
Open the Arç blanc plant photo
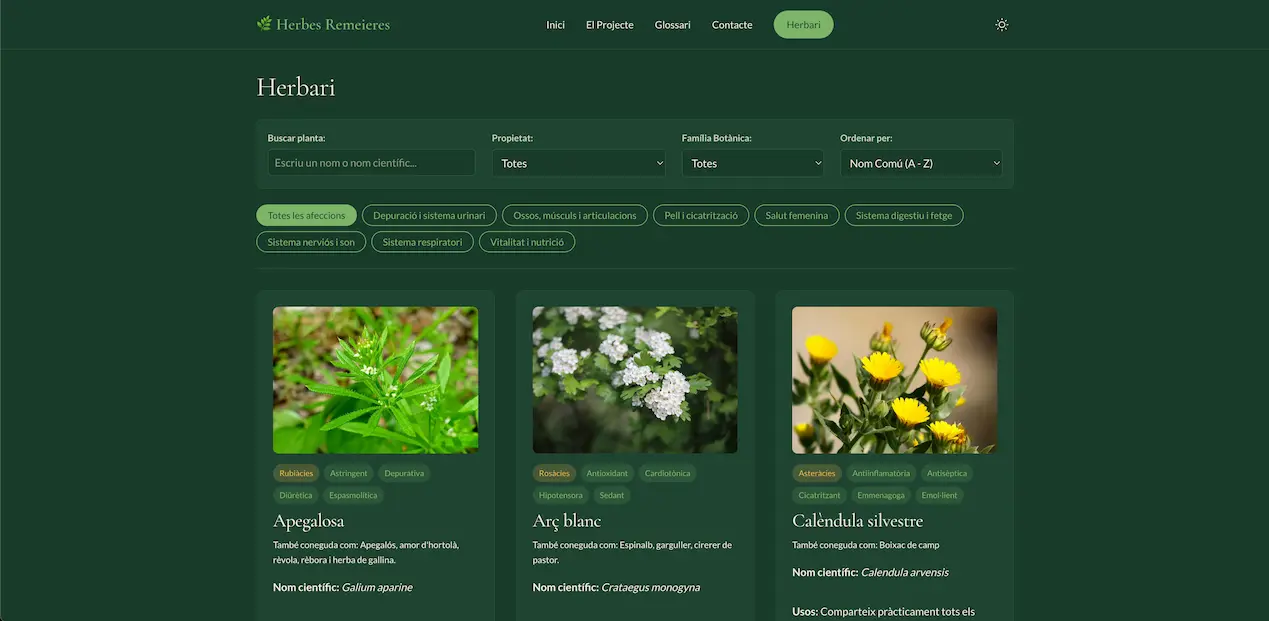635,380
